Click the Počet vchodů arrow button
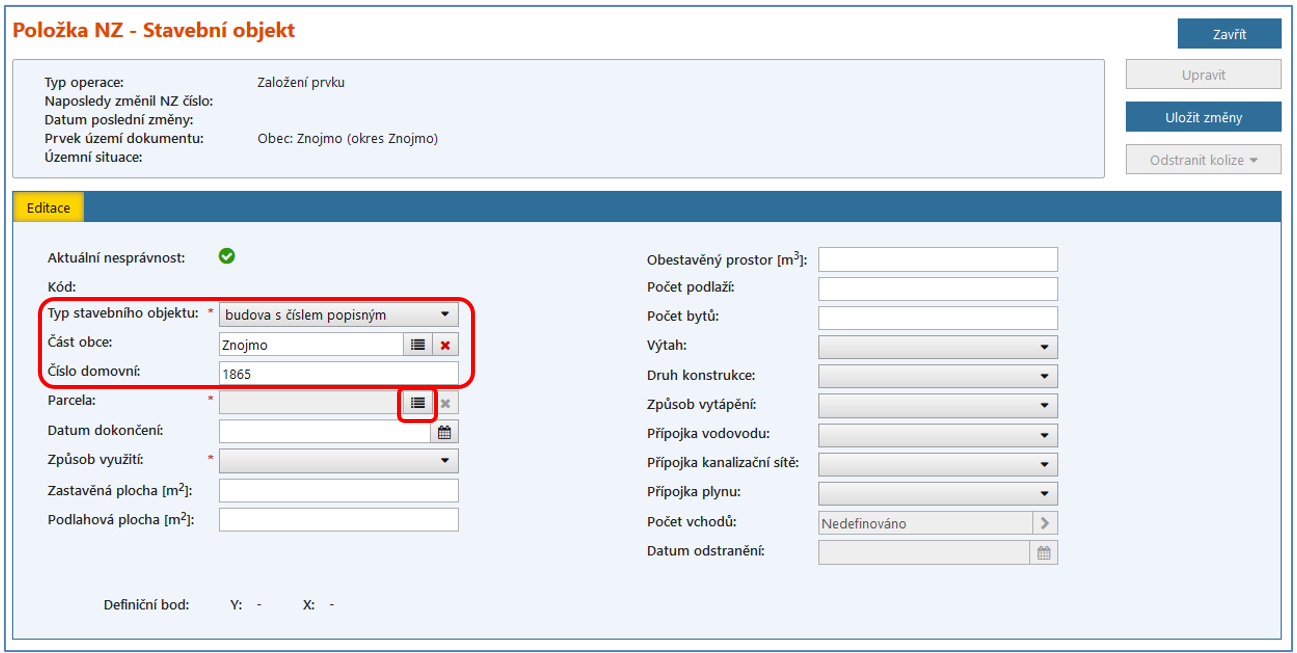The image size is (1297, 653). [1045, 523]
